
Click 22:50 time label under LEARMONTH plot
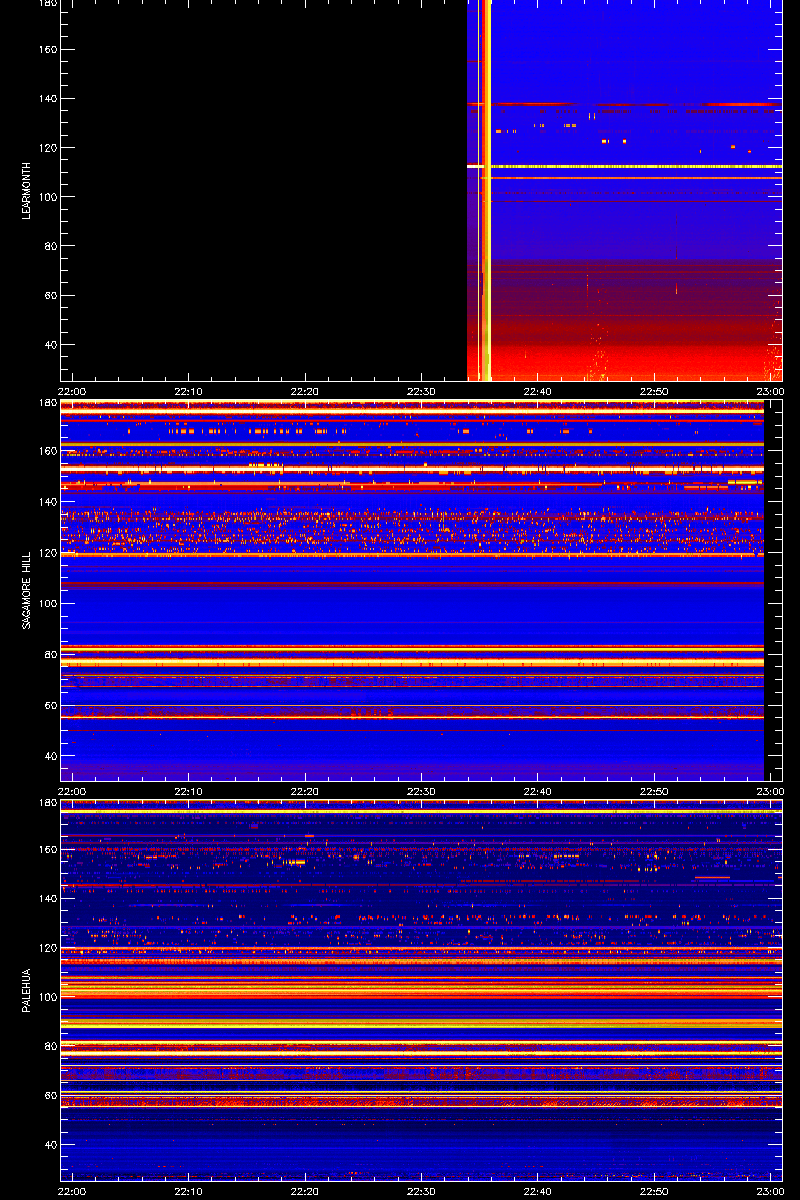click(653, 392)
